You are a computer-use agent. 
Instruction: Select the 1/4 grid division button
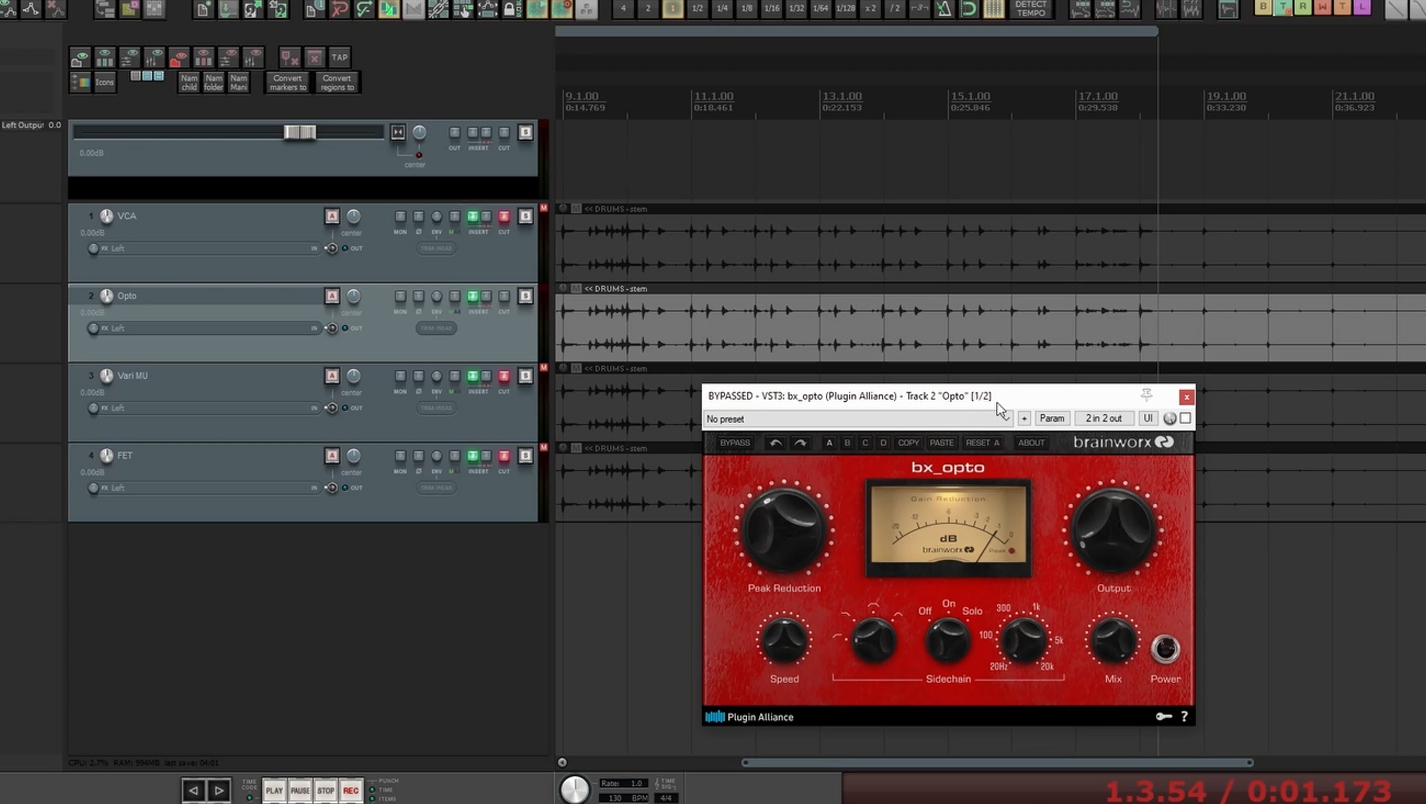click(722, 9)
